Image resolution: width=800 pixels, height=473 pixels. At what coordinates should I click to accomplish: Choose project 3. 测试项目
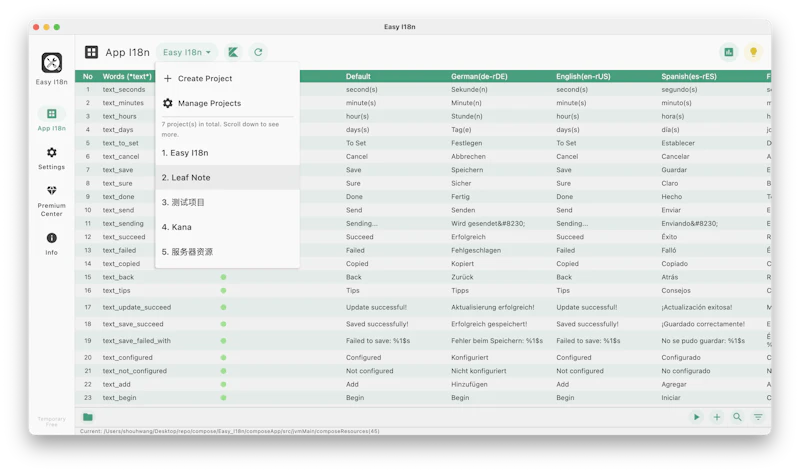point(228,202)
